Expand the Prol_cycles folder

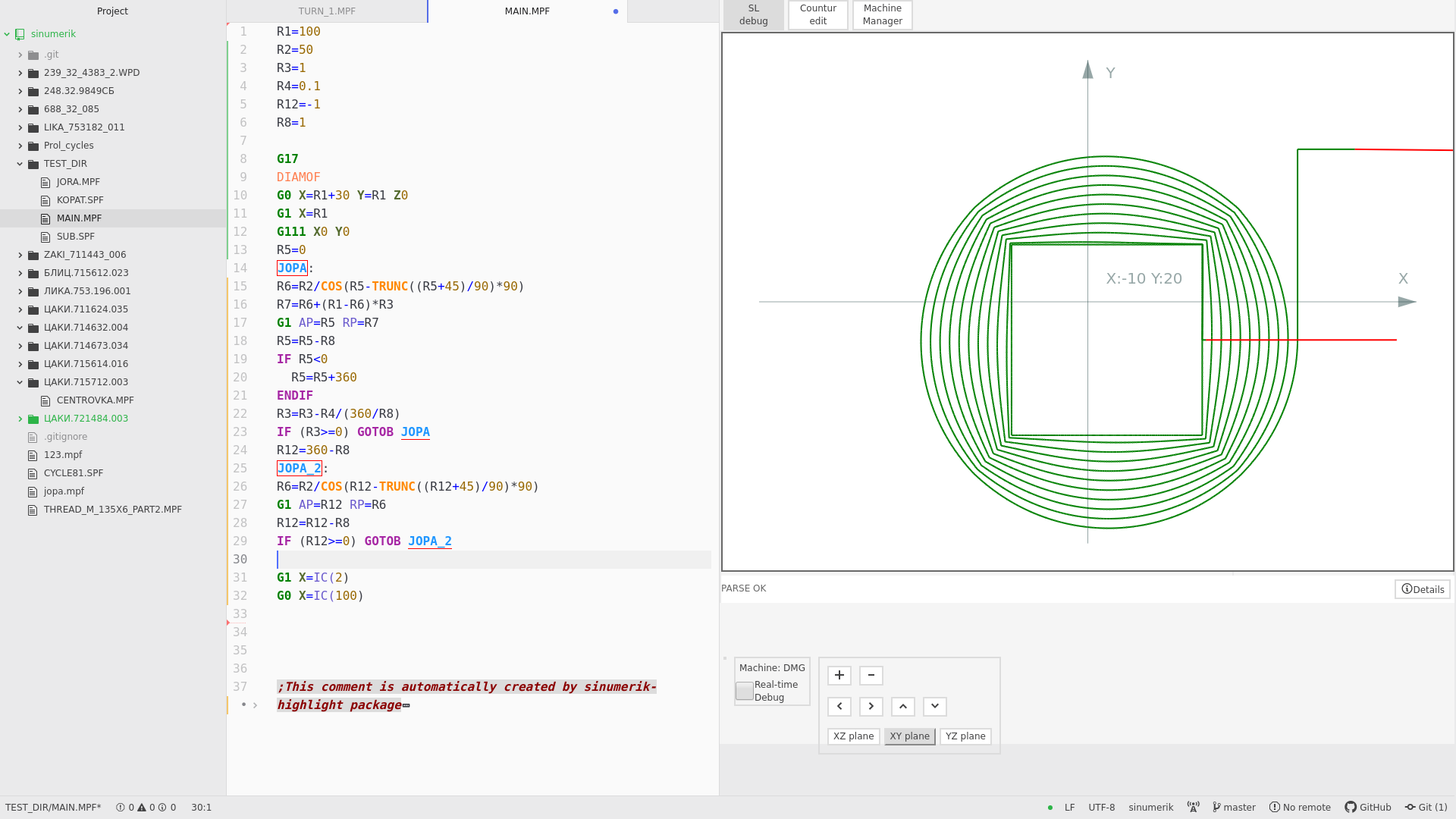[20, 146]
